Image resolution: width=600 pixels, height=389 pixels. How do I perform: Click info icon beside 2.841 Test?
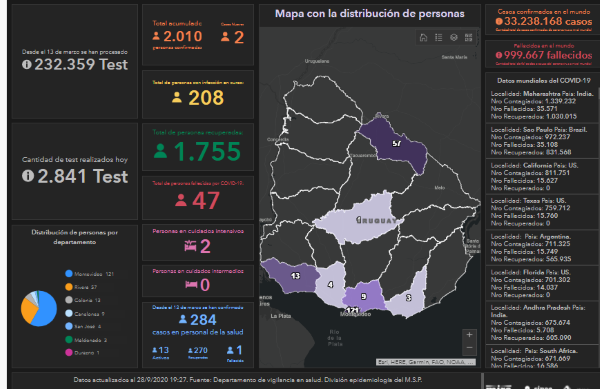pyautogui.click(x=28, y=176)
